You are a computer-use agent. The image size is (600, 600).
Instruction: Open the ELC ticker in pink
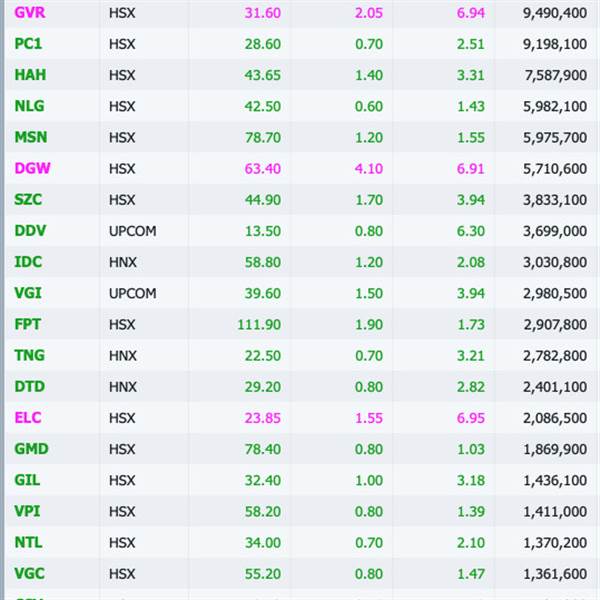28,418
